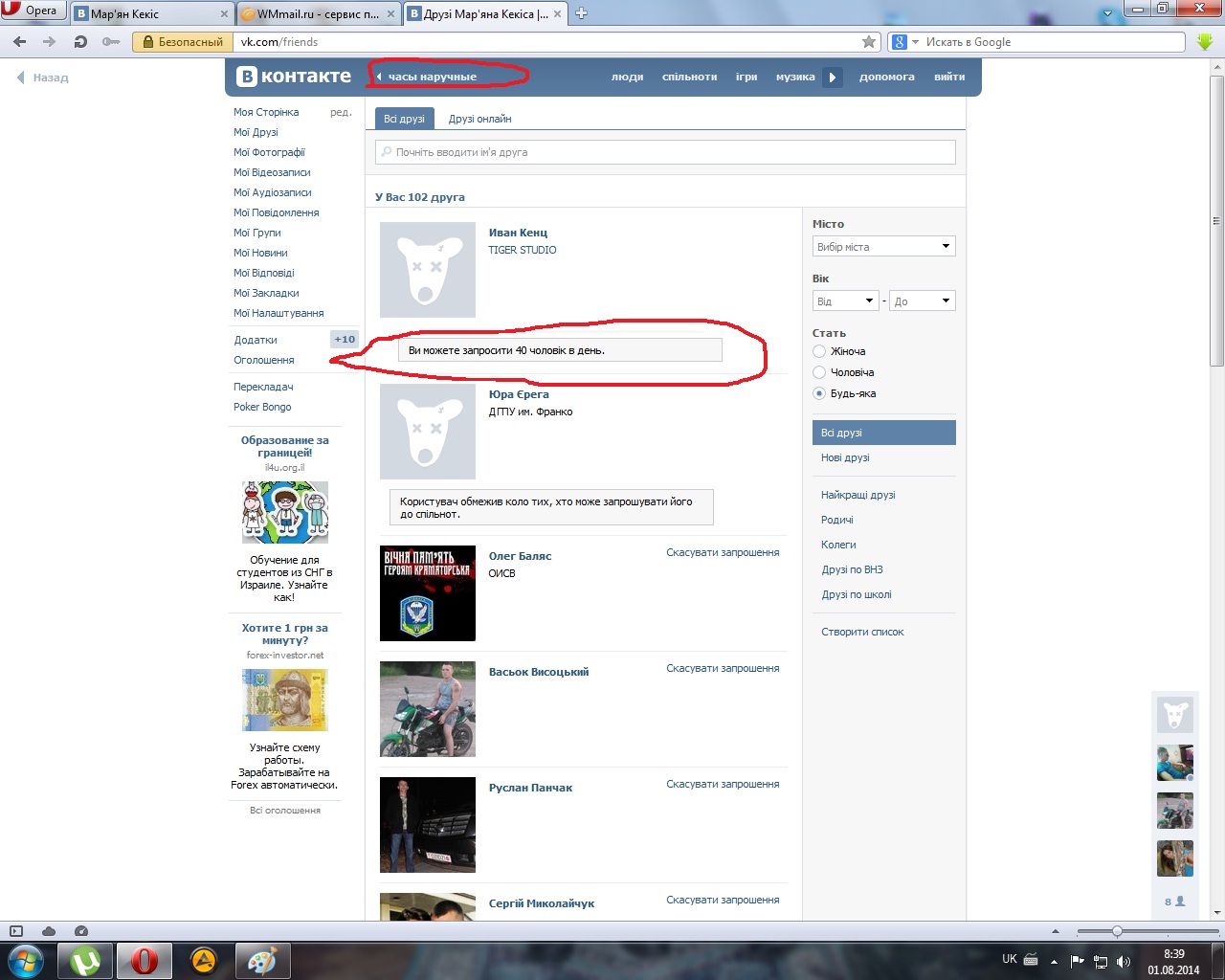Expand the search engine selector arrow

916,42
